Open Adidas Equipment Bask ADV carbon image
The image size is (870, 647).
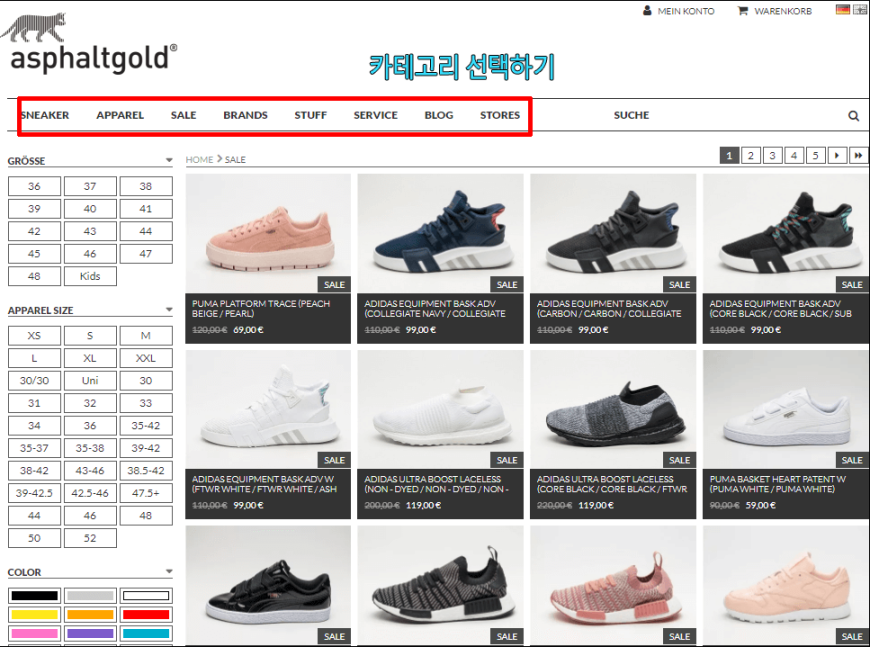click(613, 233)
